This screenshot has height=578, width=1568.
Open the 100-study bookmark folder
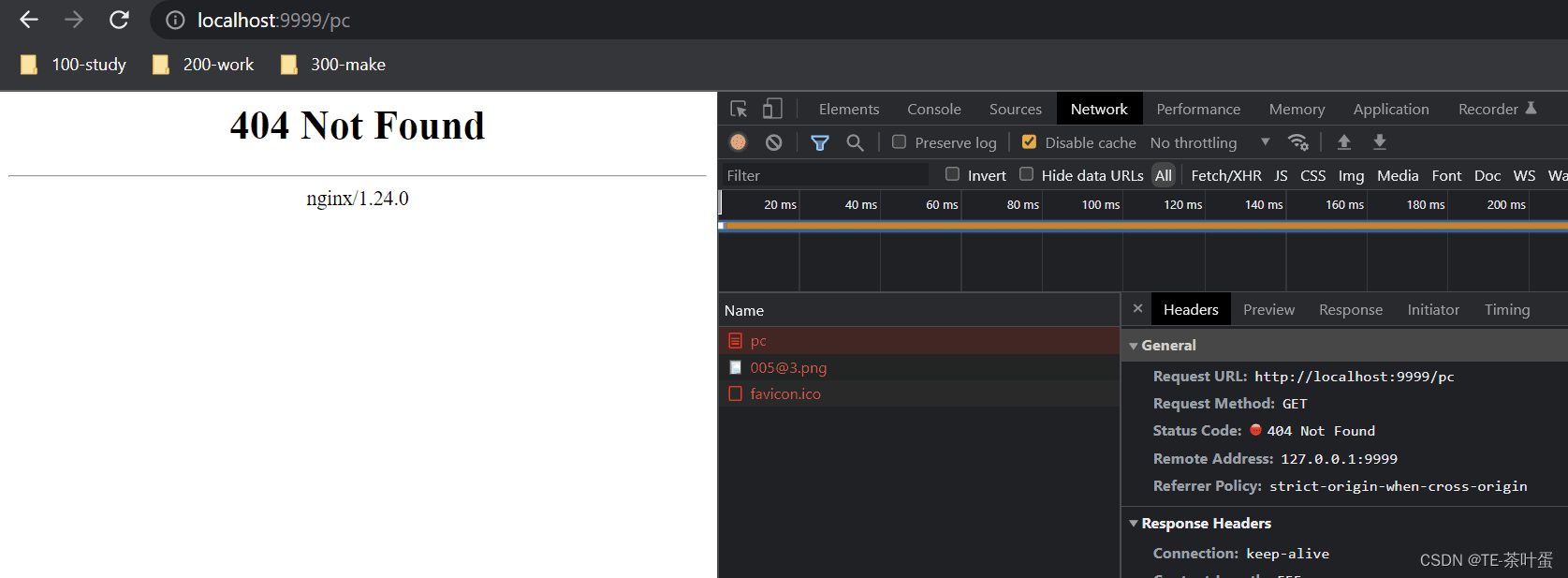click(73, 65)
